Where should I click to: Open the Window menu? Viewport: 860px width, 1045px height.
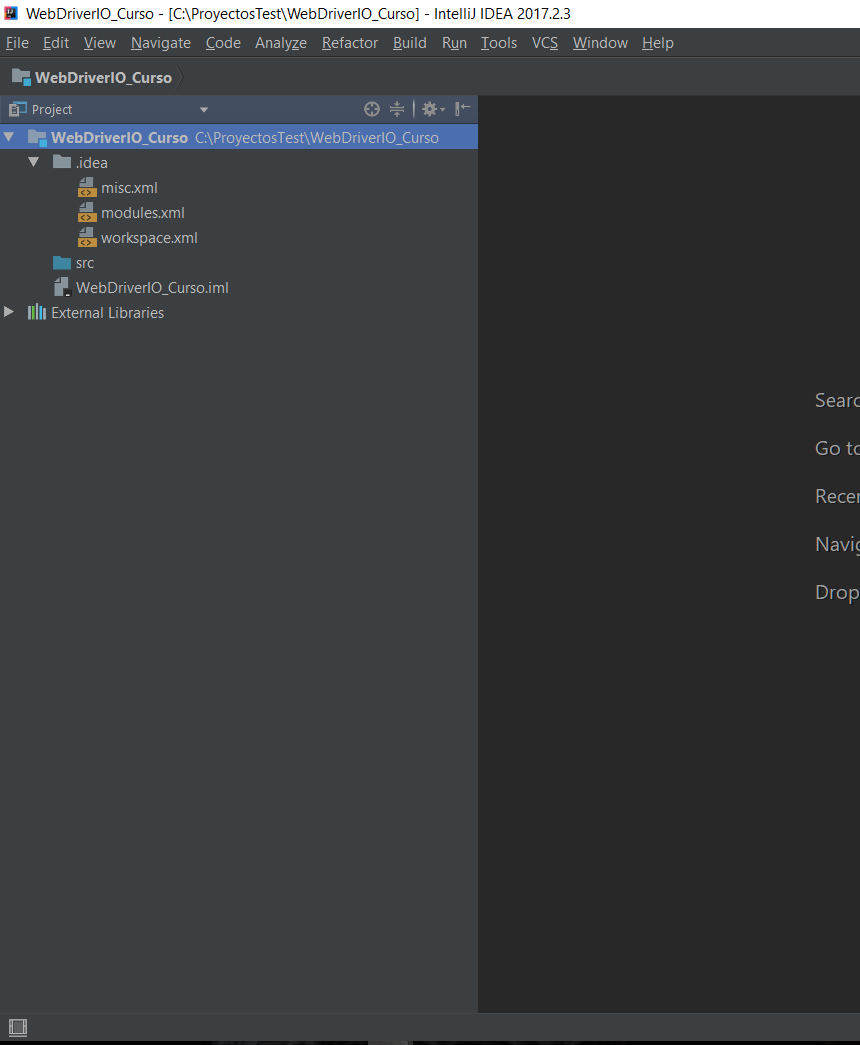[600, 43]
